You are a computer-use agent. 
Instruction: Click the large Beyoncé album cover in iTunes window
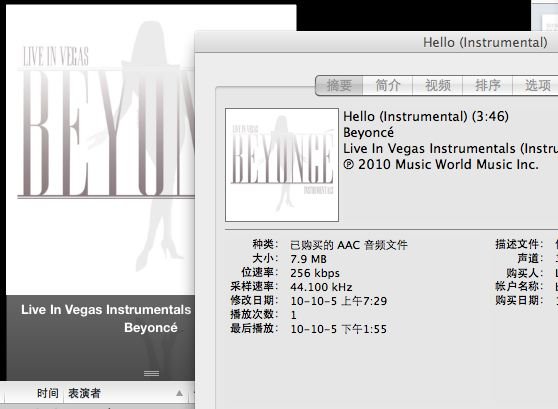tap(100, 150)
